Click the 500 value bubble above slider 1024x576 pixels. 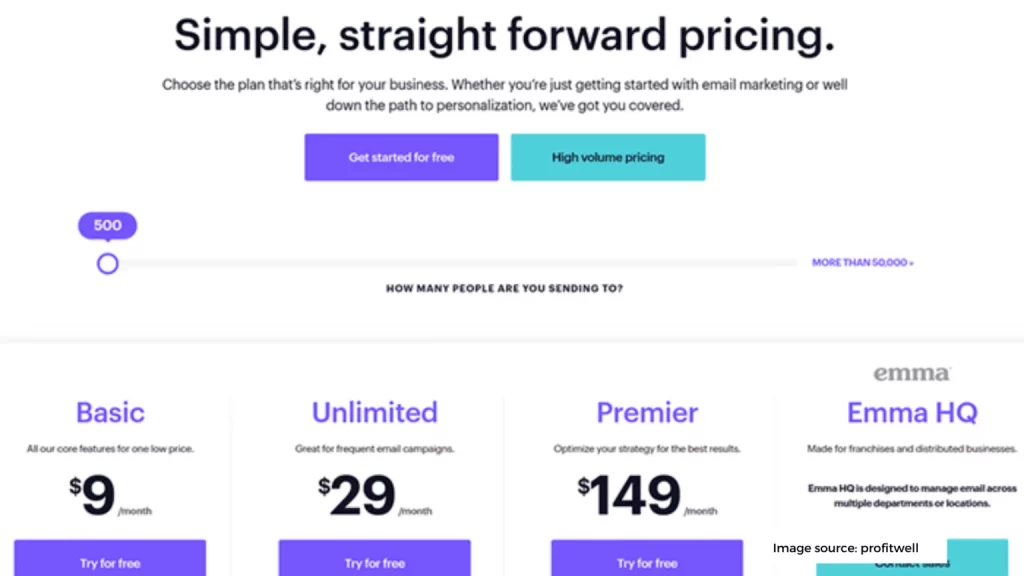[x=108, y=225]
